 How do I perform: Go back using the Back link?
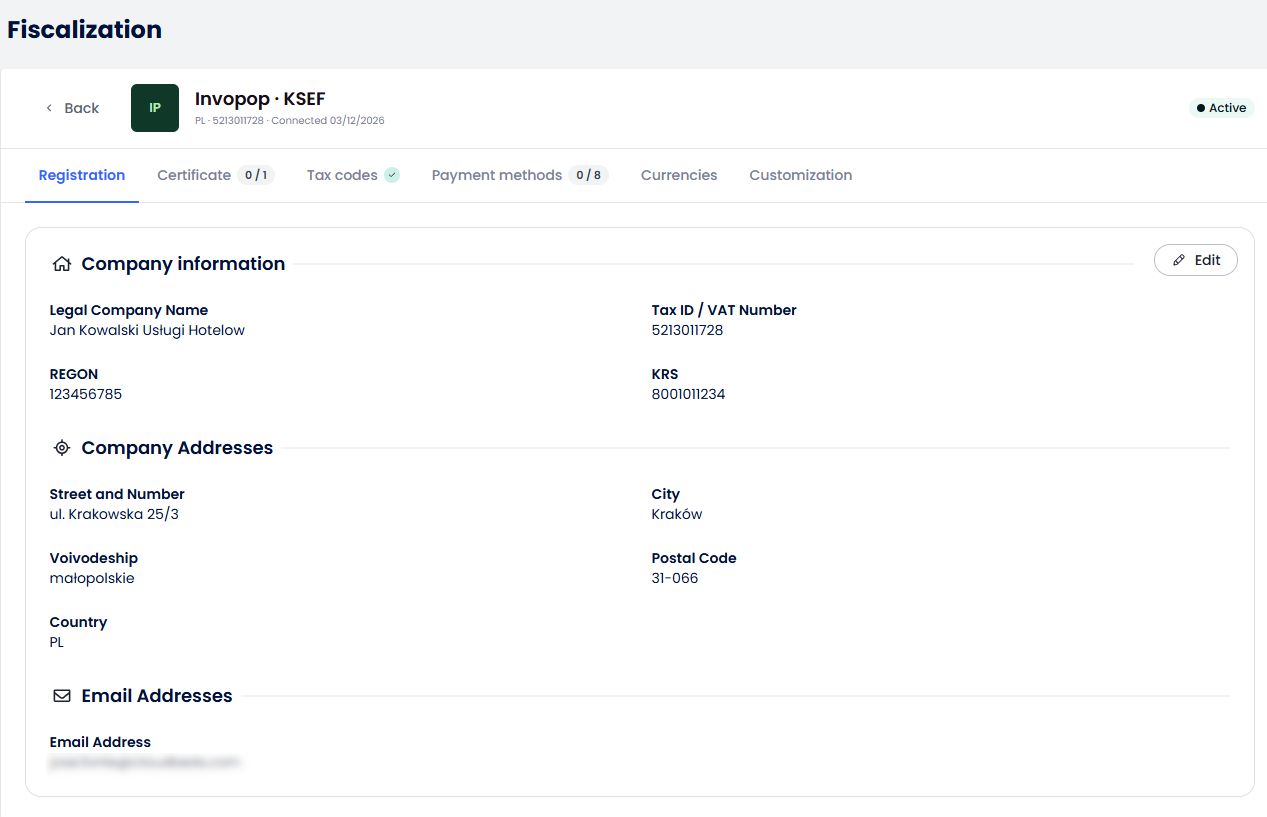72,108
